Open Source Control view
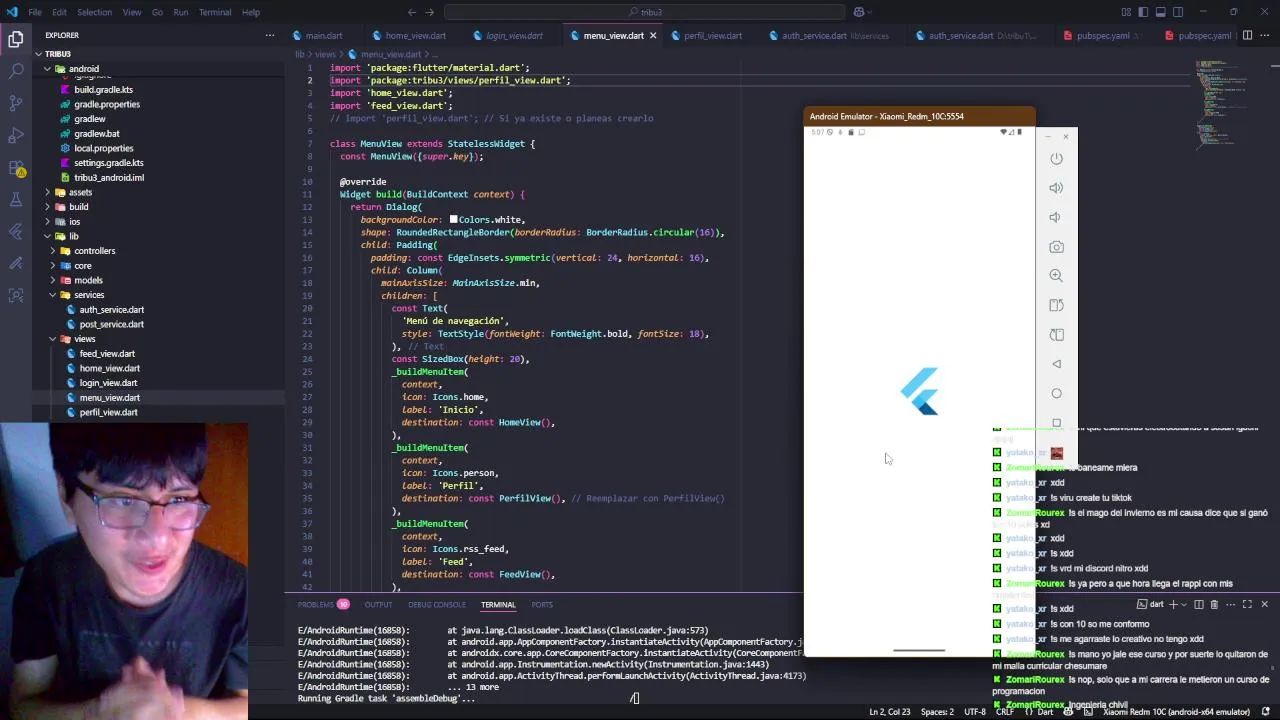This screenshot has width=1280, height=720. pos(16,103)
